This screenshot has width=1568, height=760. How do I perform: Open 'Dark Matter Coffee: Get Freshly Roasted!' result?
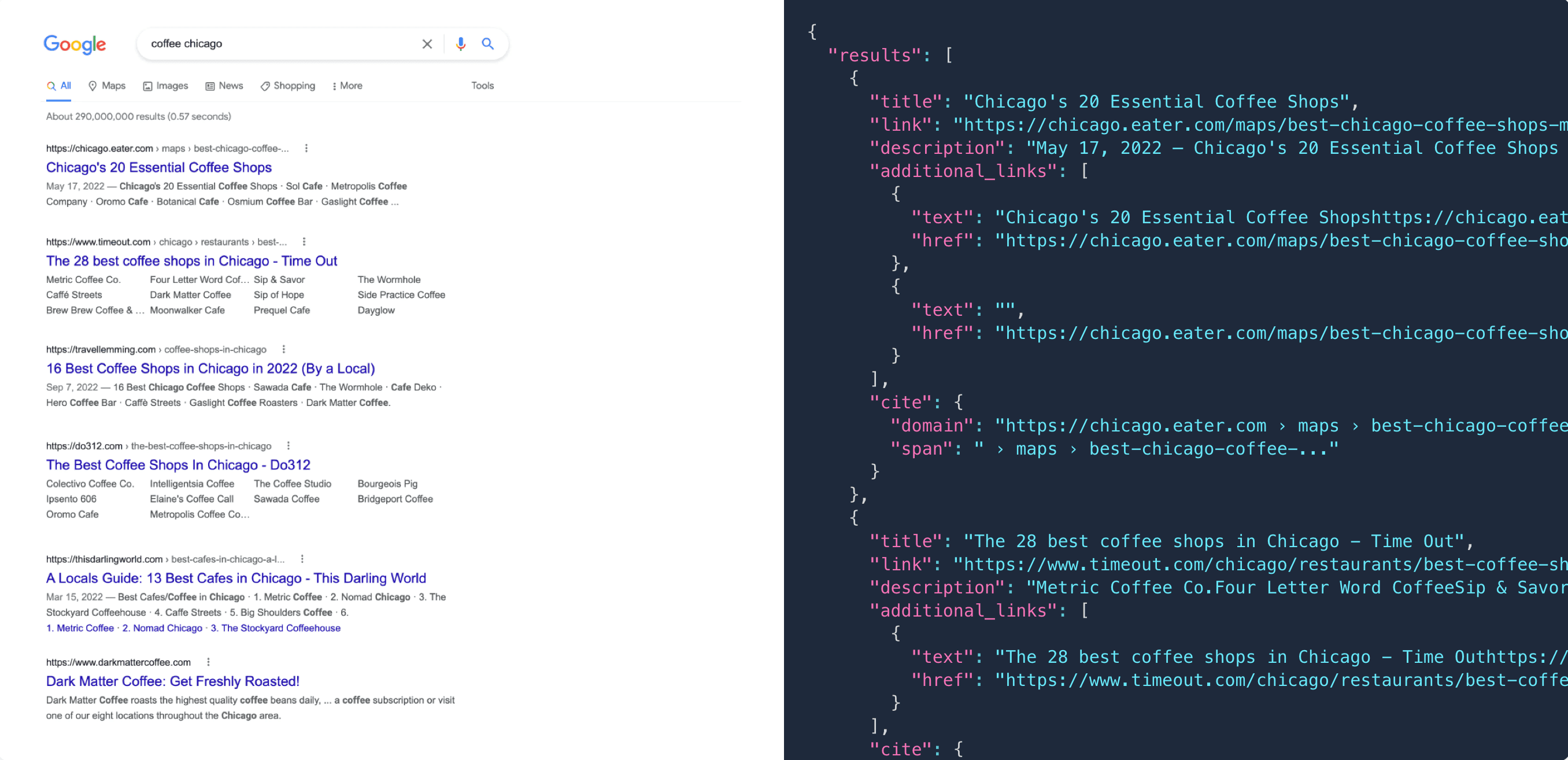coord(173,681)
